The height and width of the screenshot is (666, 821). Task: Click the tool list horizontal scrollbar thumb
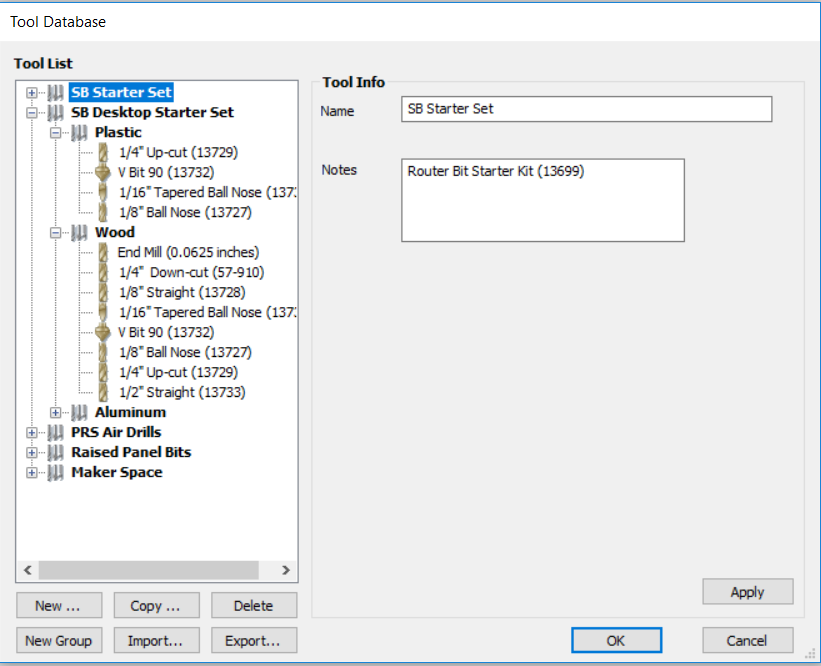pyautogui.click(x=149, y=570)
